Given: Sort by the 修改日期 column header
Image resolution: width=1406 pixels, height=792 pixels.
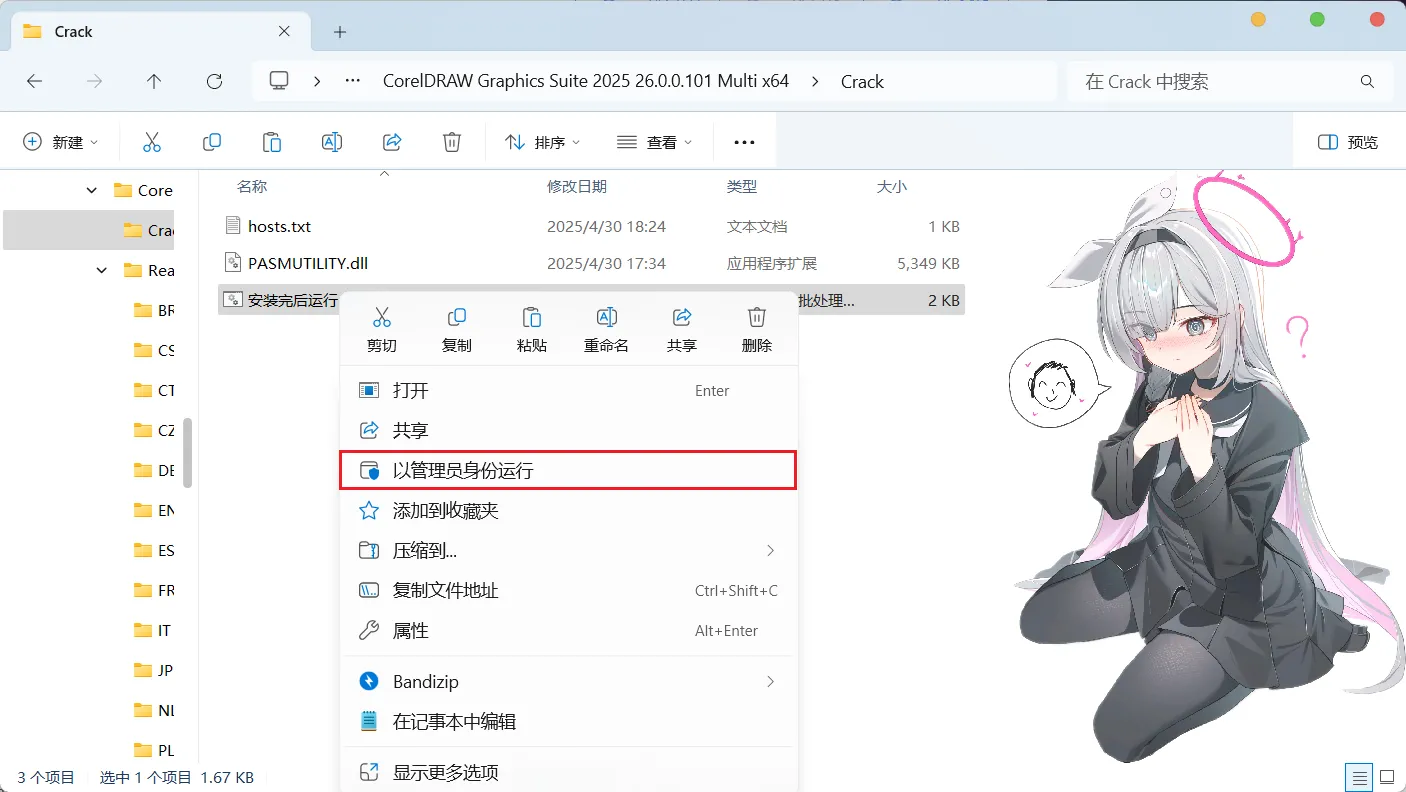Looking at the screenshot, I should click(x=577, y=187).
